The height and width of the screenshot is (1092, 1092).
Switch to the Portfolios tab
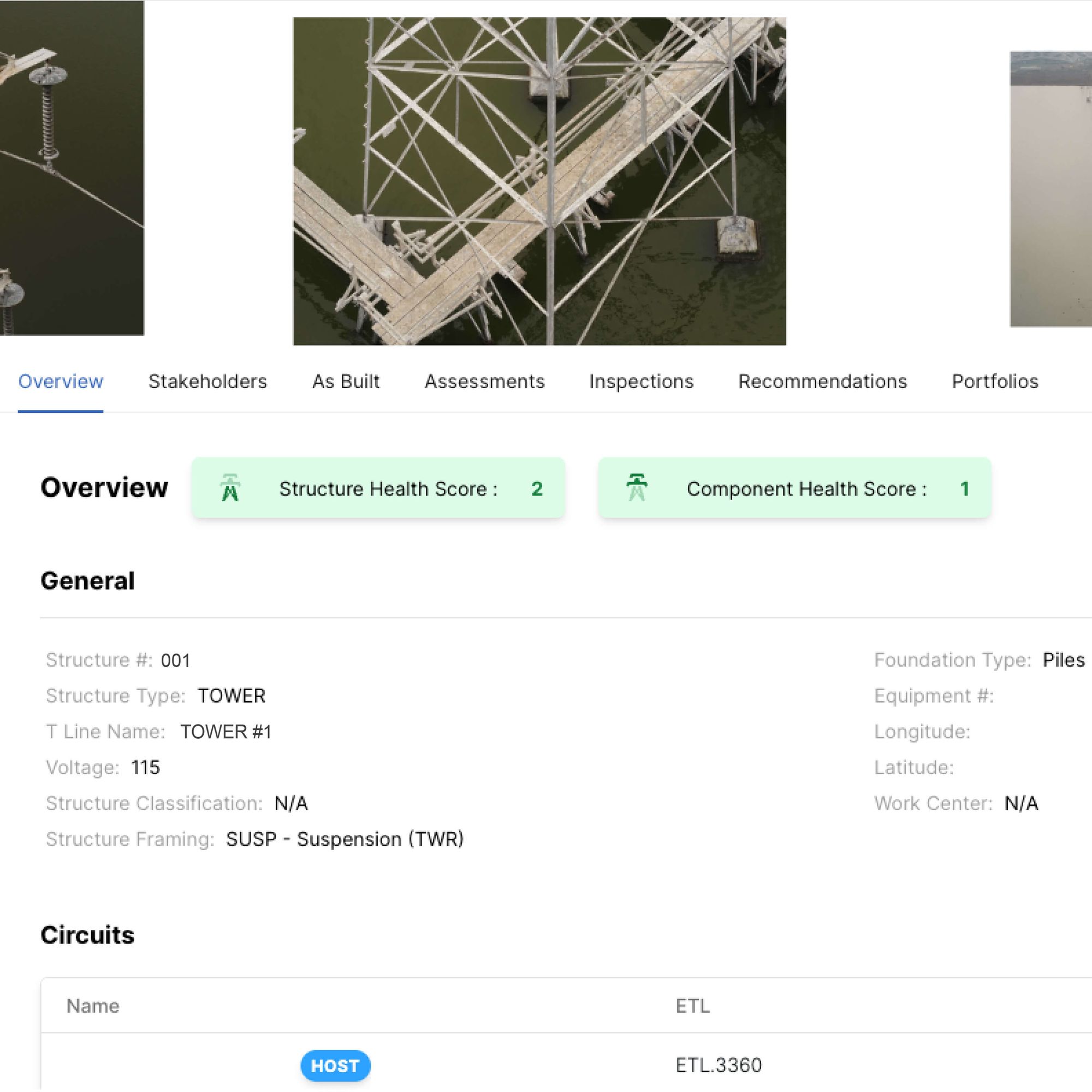[x=995, y=382]
